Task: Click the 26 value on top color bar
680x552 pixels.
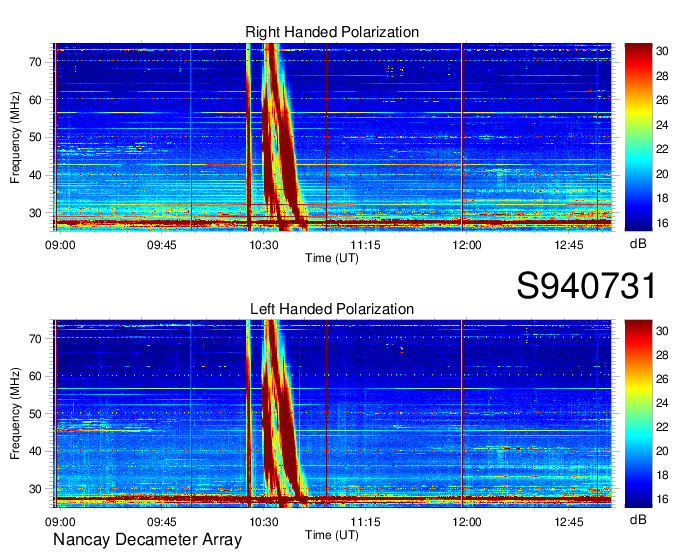Action: [662, 101]
